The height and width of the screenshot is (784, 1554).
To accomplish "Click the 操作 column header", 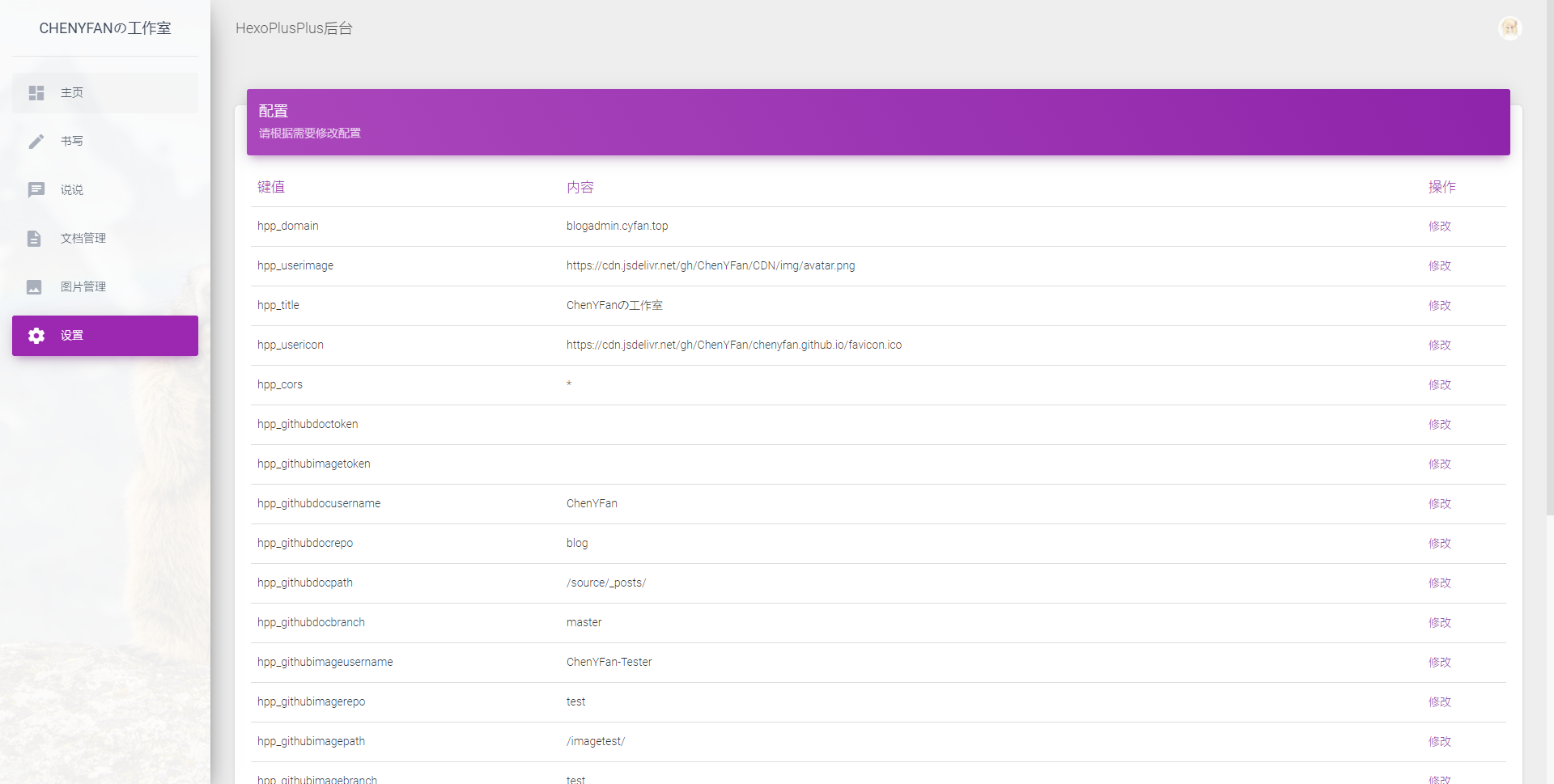I will [x=1441, y=187].
